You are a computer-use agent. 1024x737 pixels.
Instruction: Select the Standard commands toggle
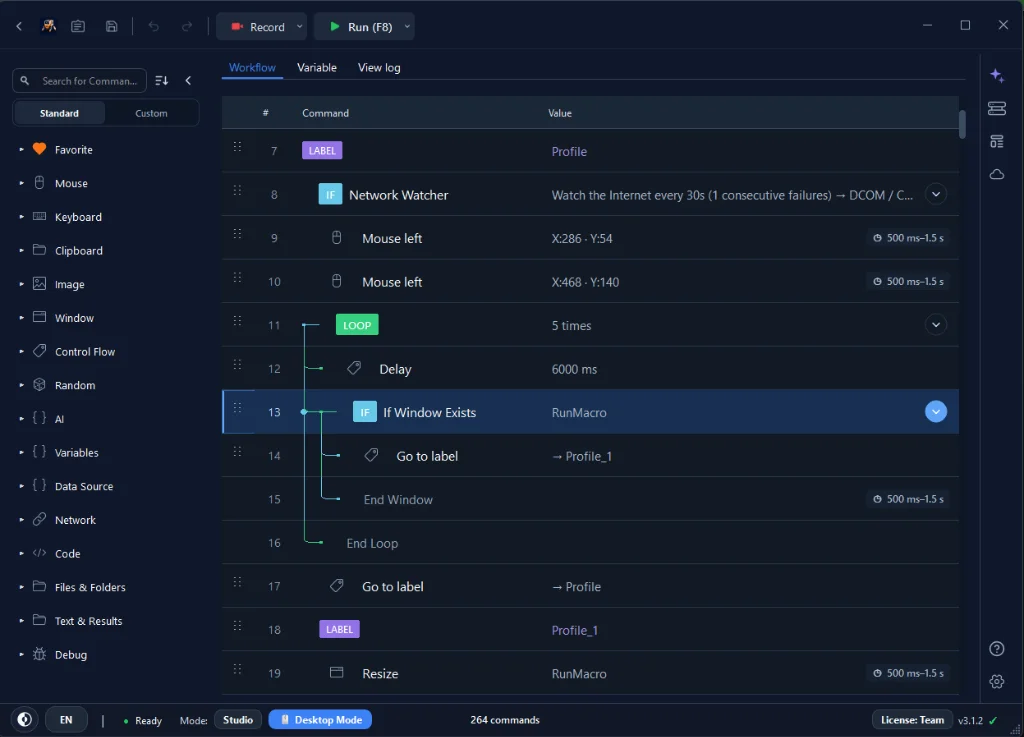pos(59,113)
